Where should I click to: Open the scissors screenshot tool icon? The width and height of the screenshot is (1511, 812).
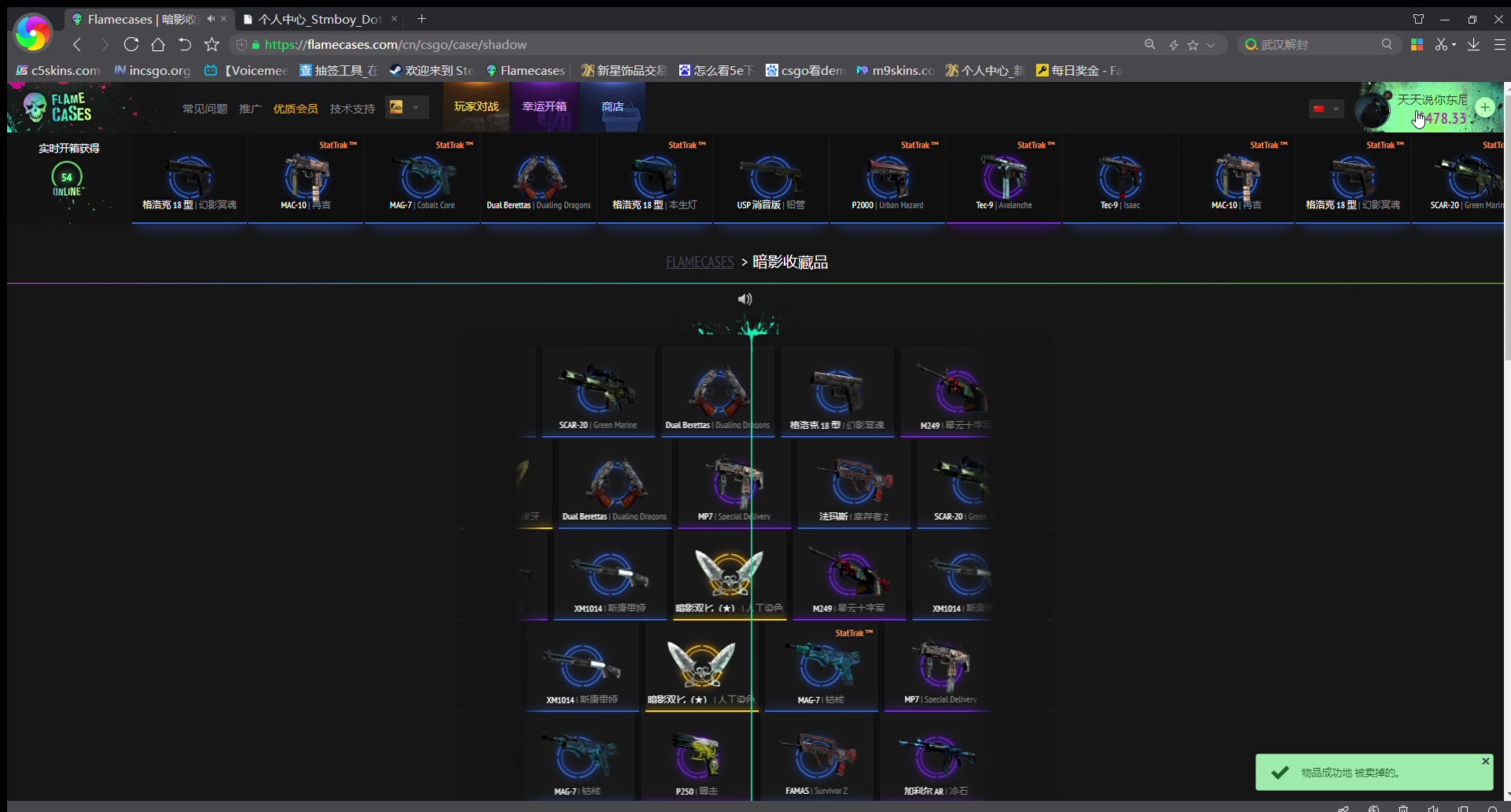pos(1442,45)
